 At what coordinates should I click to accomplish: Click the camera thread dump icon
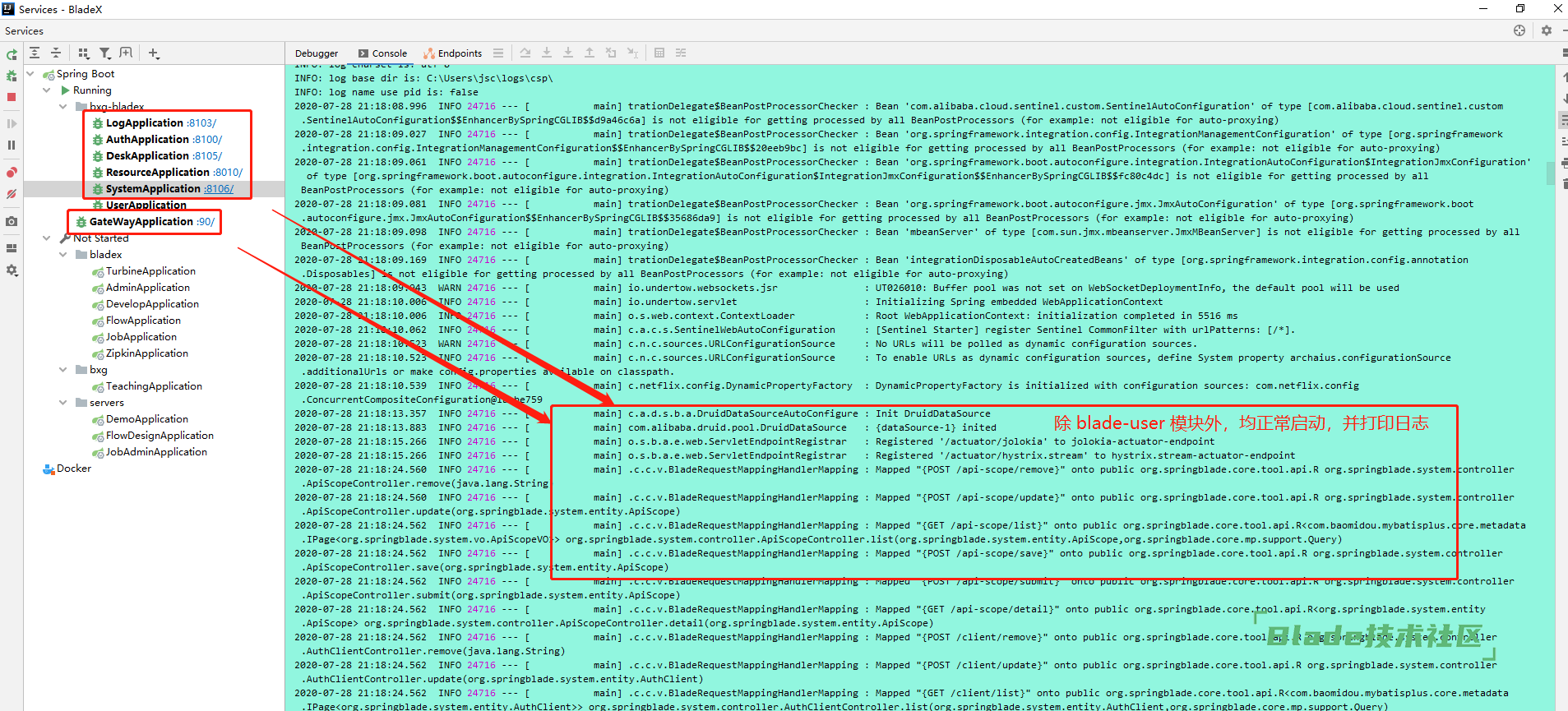coord(12,221)
